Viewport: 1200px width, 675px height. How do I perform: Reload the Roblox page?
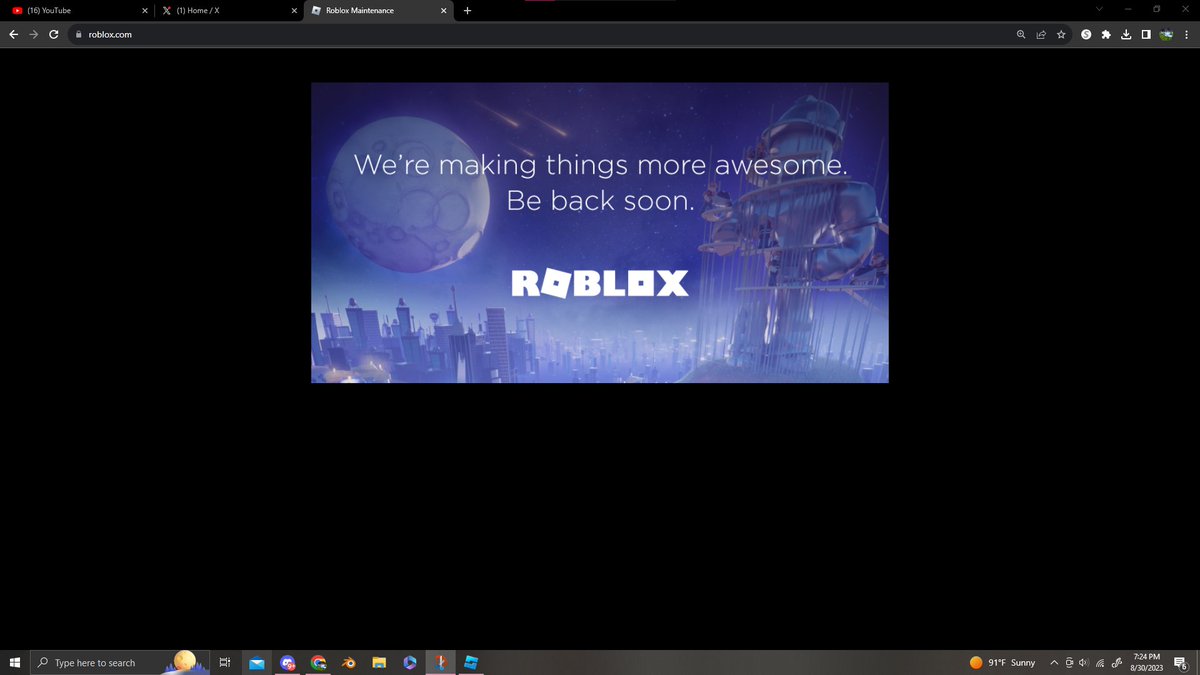(x=53, y=34)
